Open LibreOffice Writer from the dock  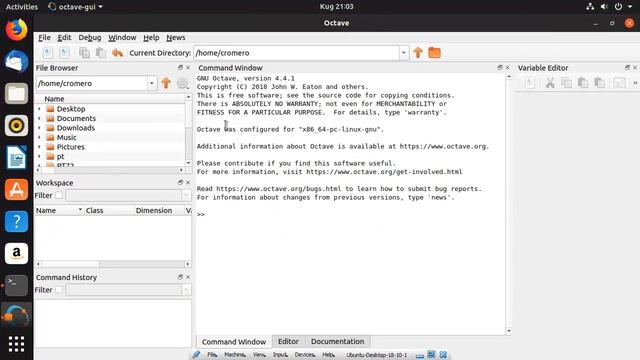16,158
